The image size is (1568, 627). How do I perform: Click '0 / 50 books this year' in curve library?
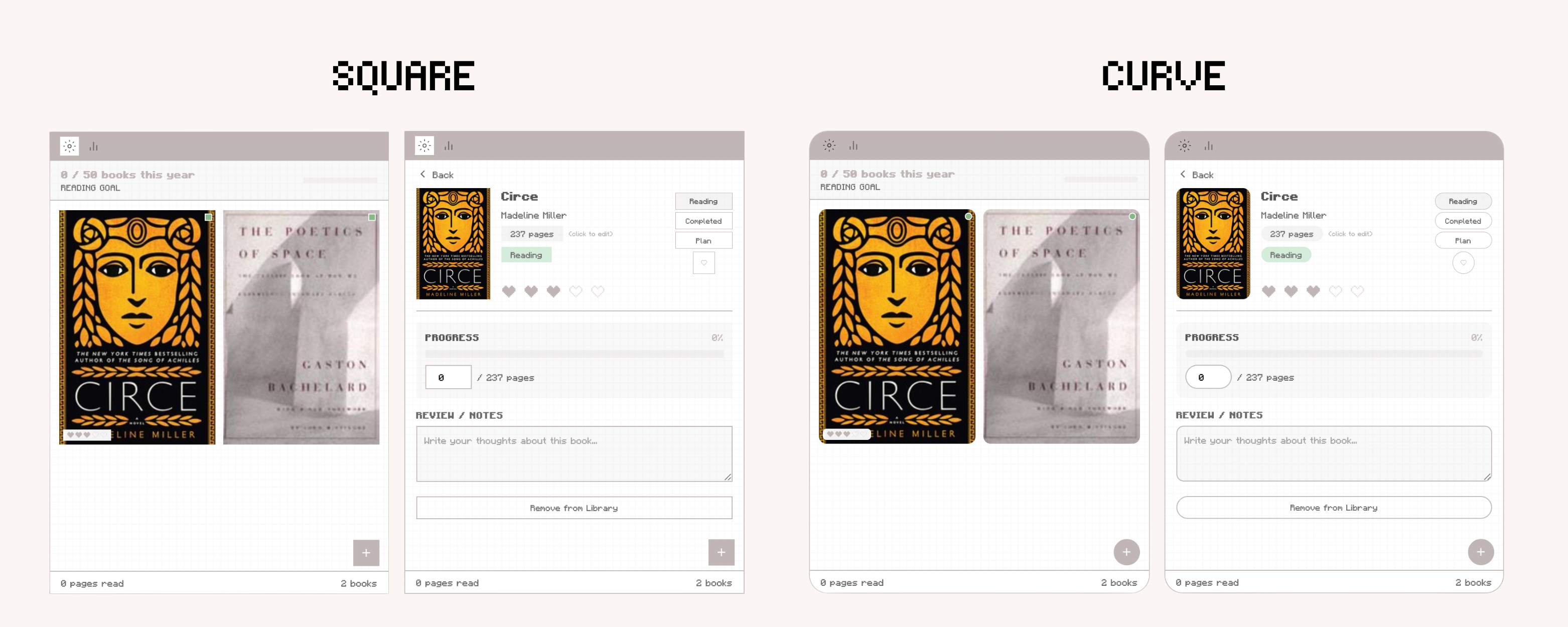(888, 174)
